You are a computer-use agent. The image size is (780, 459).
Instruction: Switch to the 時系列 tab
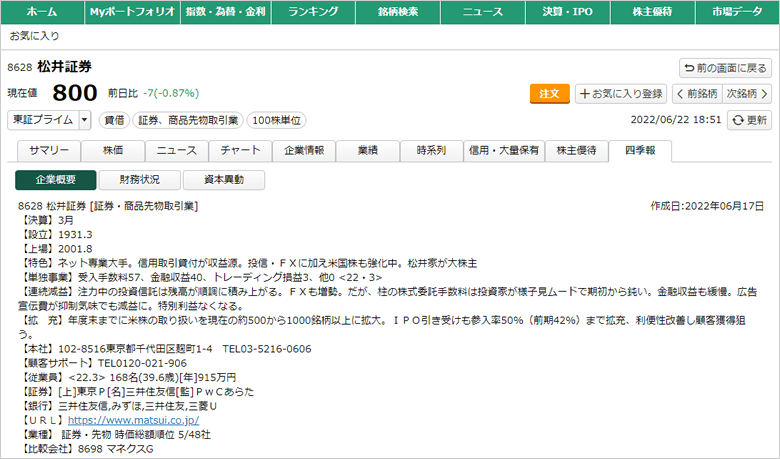point(431,151)
